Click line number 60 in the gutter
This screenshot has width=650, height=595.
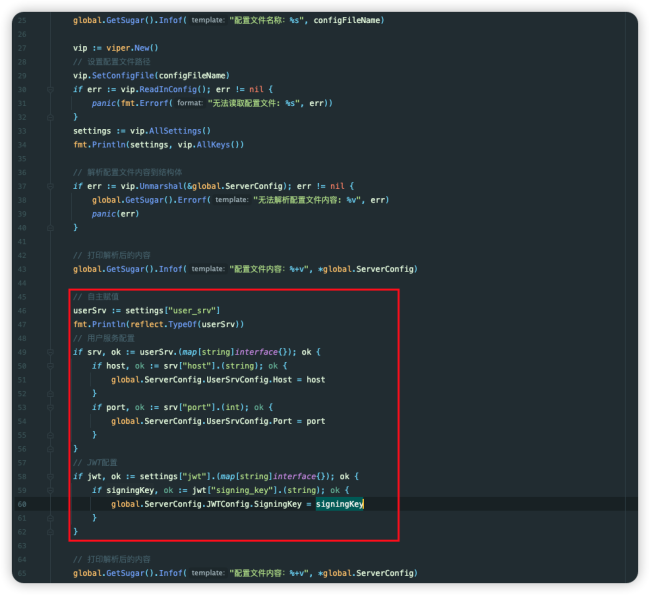pos(22,504)
